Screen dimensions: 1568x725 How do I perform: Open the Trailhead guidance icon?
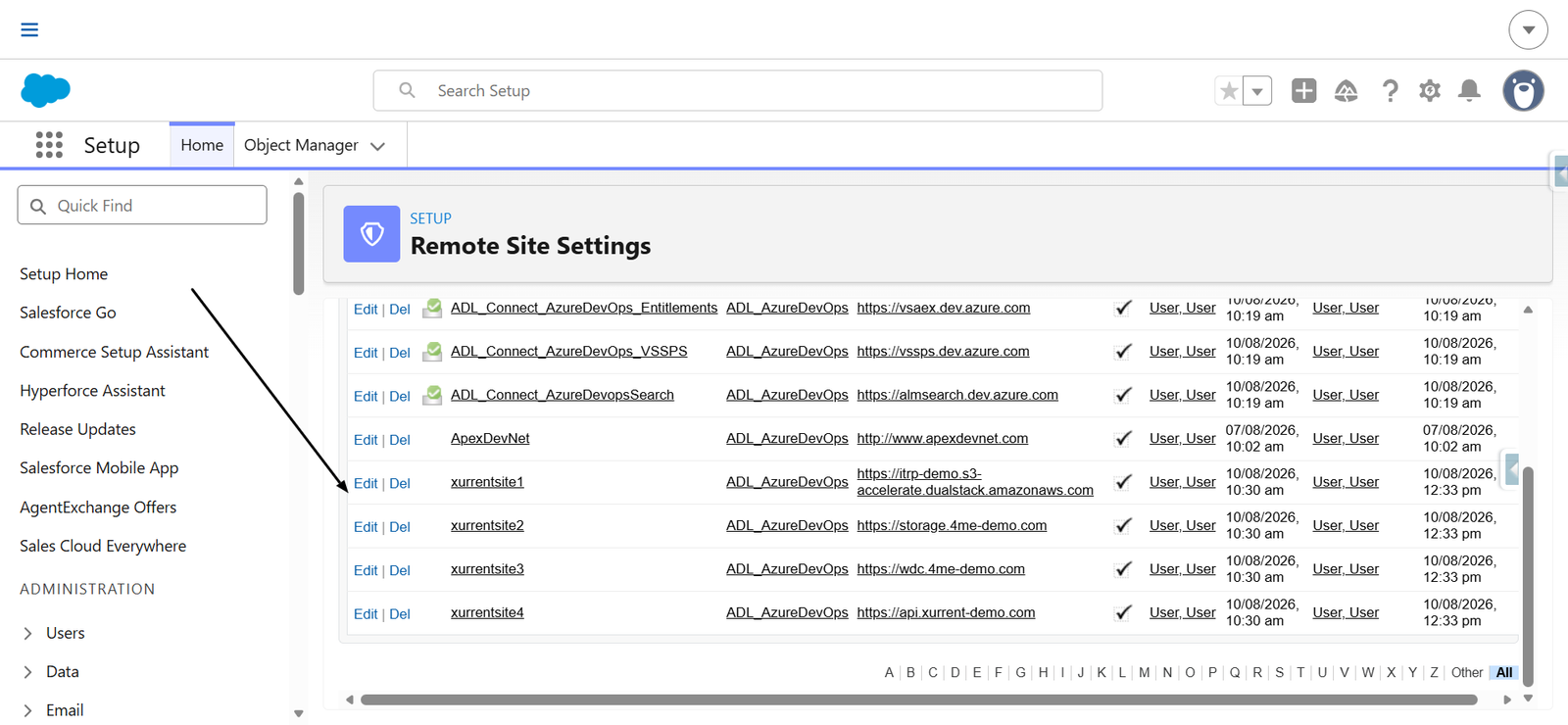click(x=1347, y=91)
